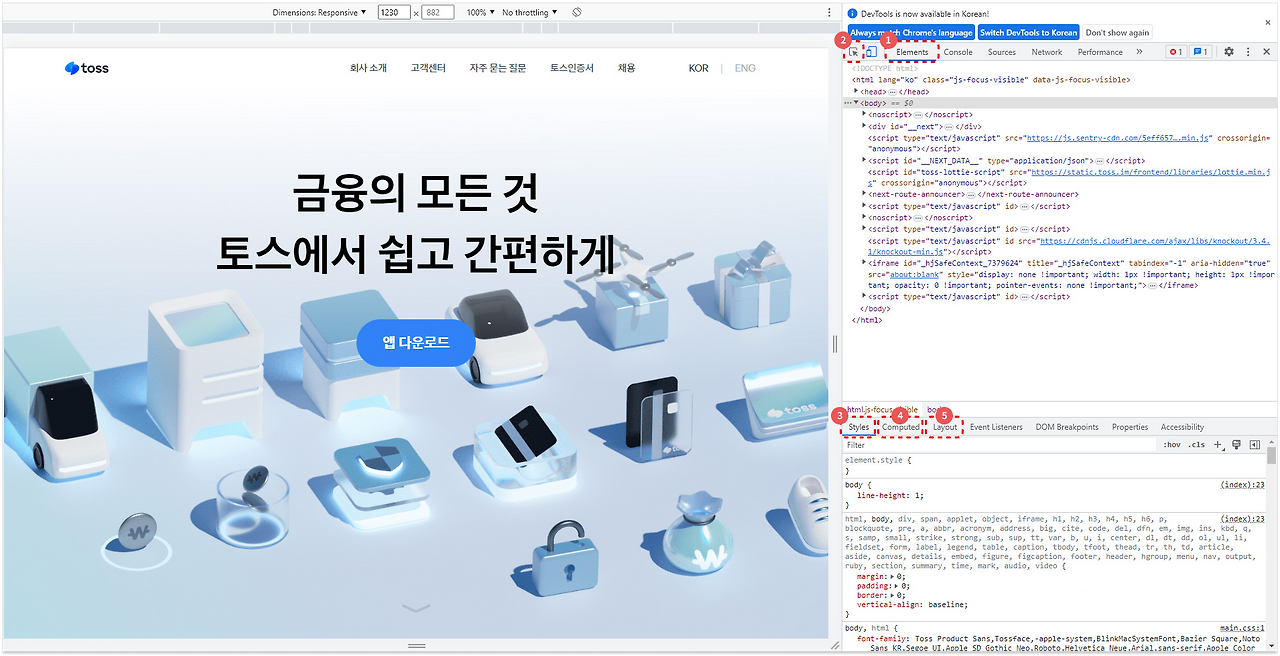Expand the padding property triangle

point(896,586)
